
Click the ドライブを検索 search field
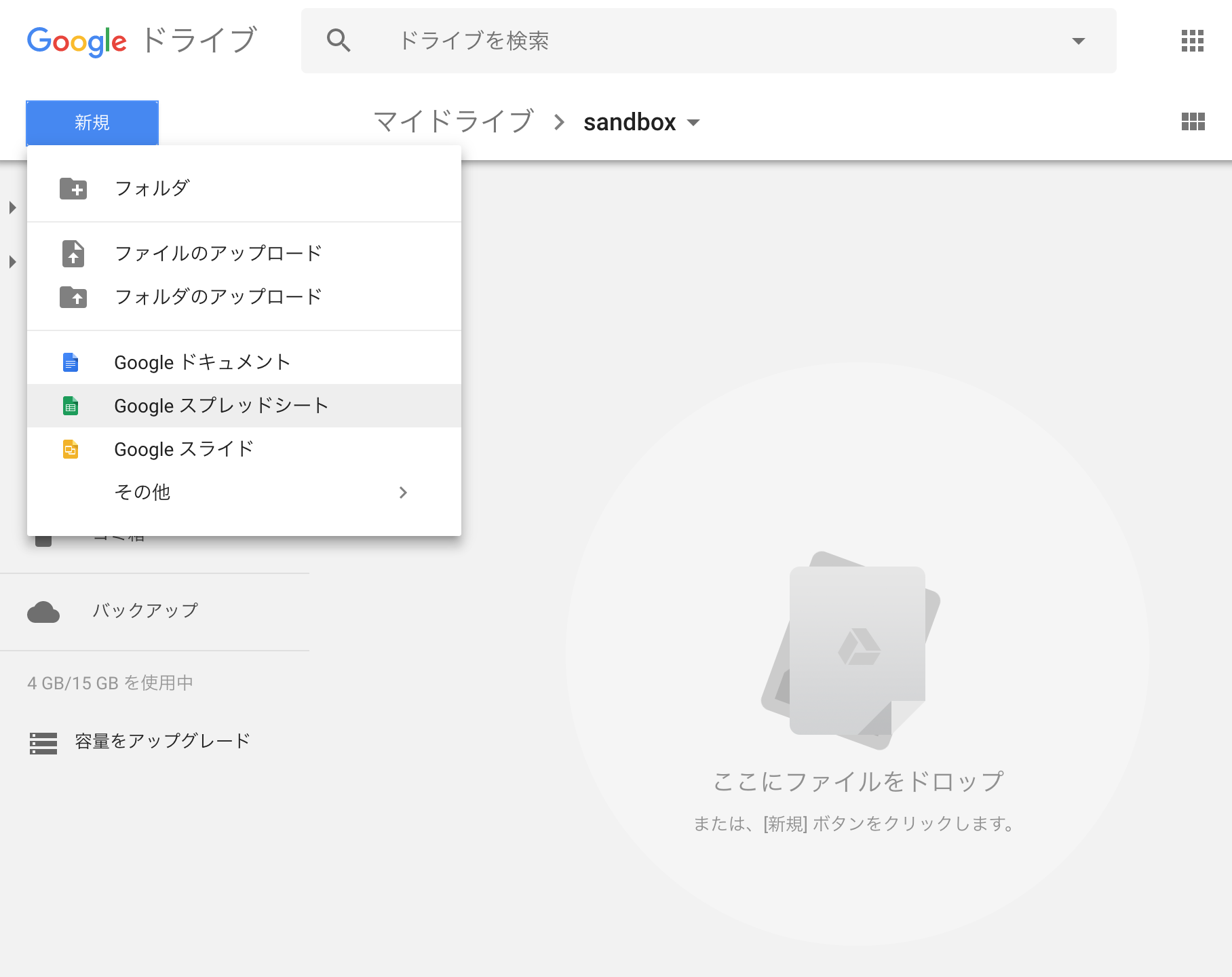click(x=709, y=41)
